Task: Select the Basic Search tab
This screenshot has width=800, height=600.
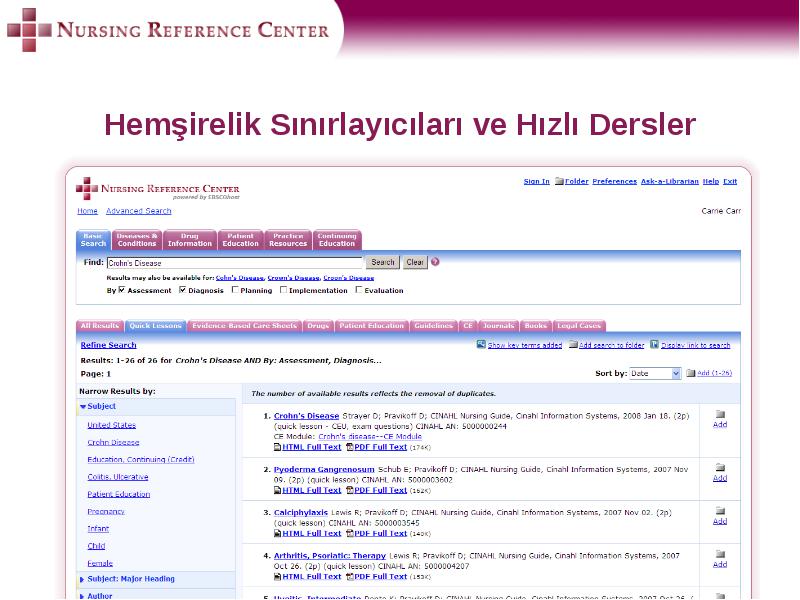Action: (x=93, y=240)
